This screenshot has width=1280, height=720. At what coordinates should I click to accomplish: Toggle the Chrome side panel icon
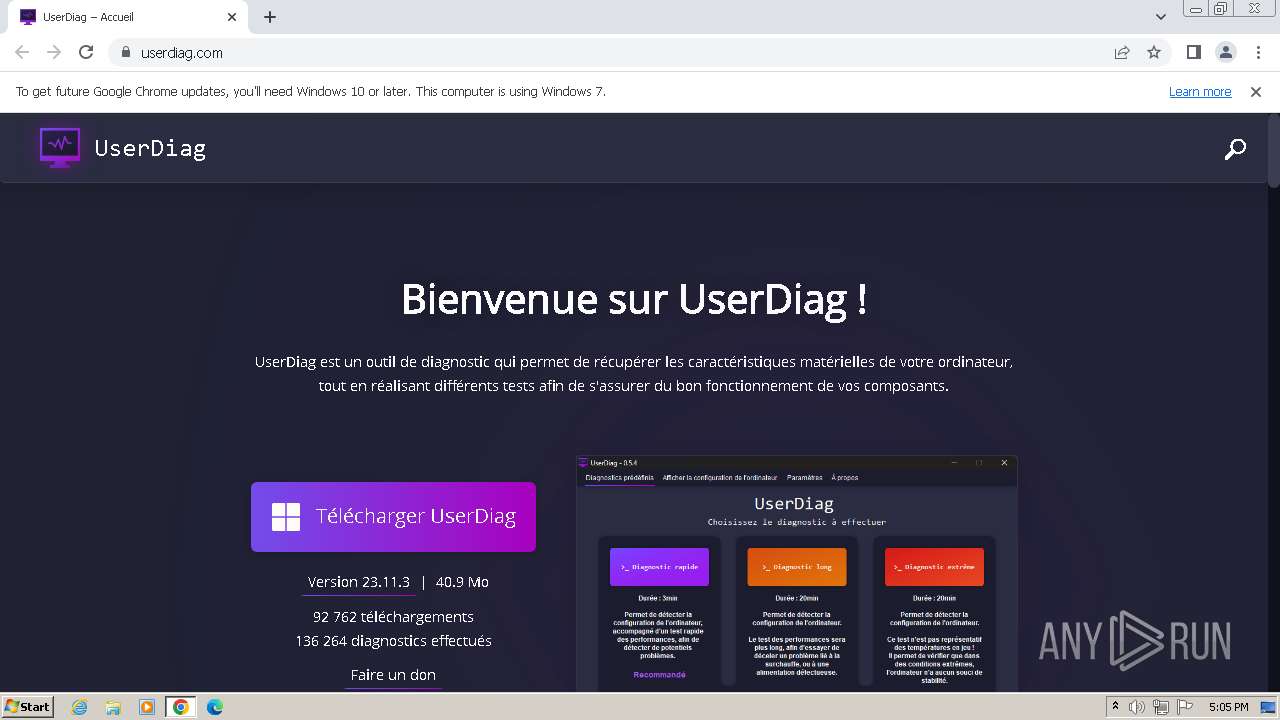click(1193, 52)
